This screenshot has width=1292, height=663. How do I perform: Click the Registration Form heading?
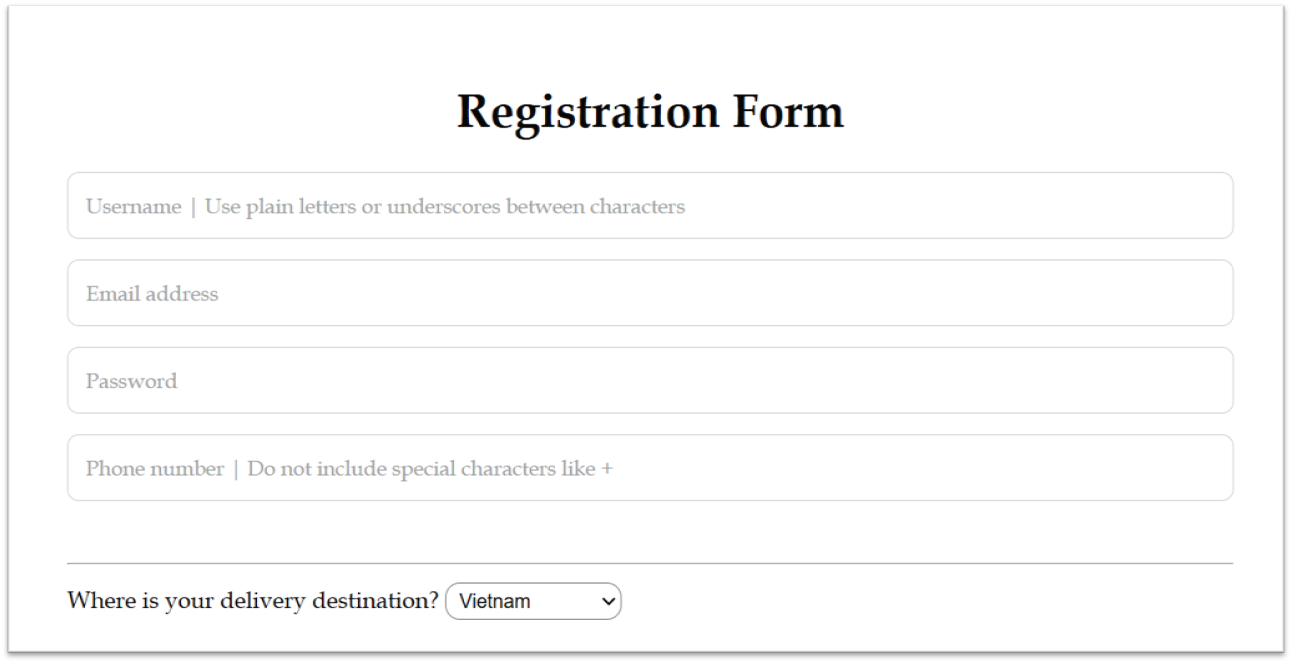[x=649, y=110]
